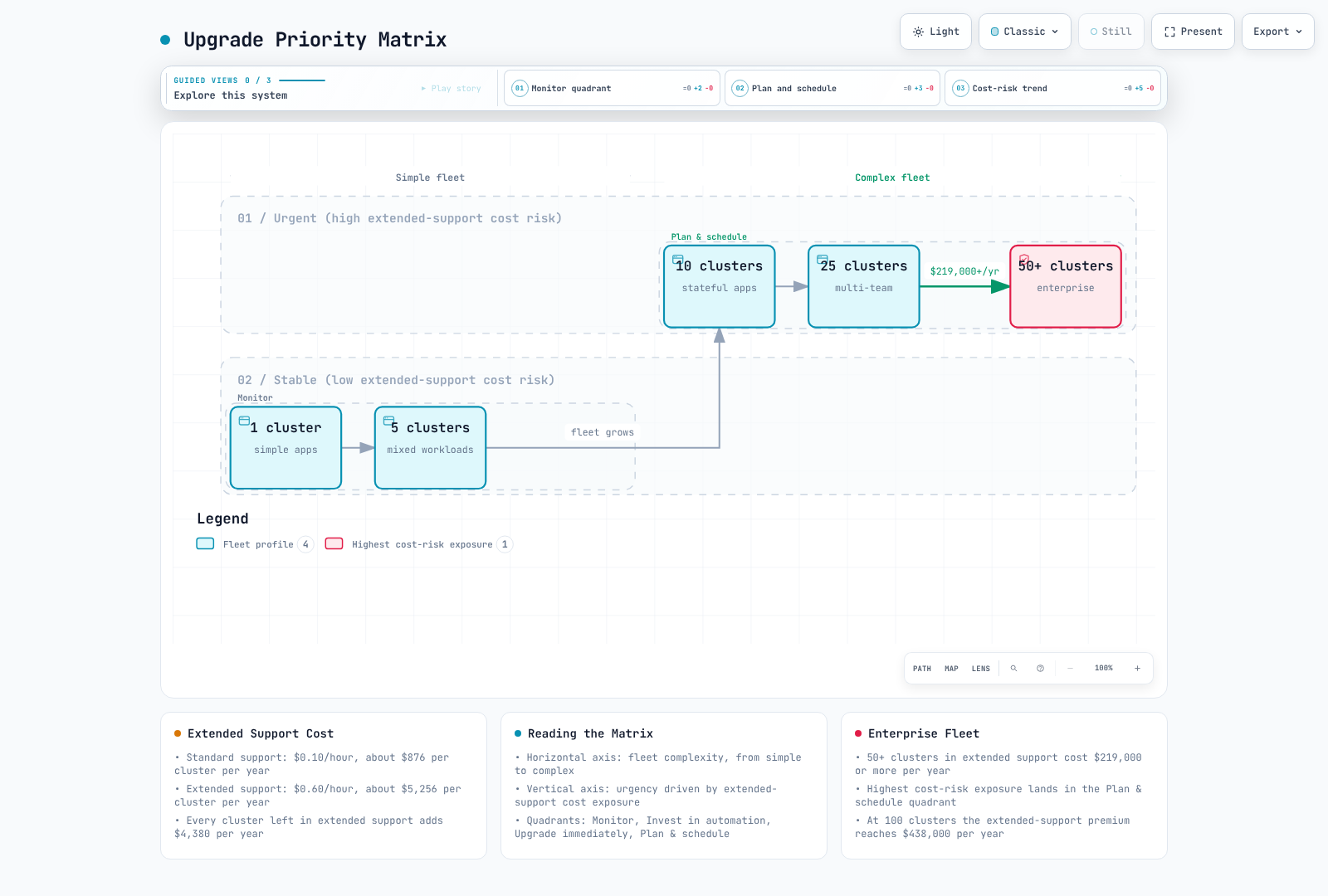This screenshot has height=896, width=1328.
Task: Select the 25 clusters multi-team node
Action: [x=864, y=286]
